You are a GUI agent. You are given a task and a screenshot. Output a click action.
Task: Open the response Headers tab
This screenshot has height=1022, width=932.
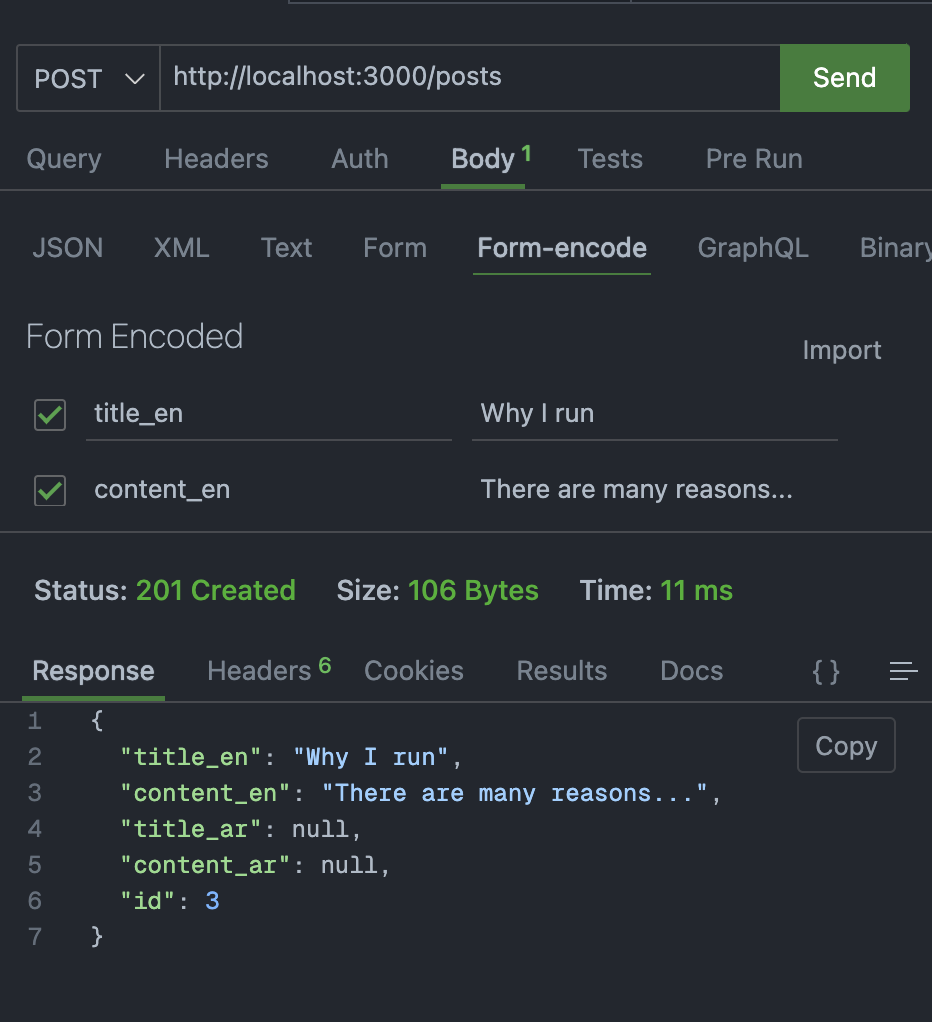point(258,671)
